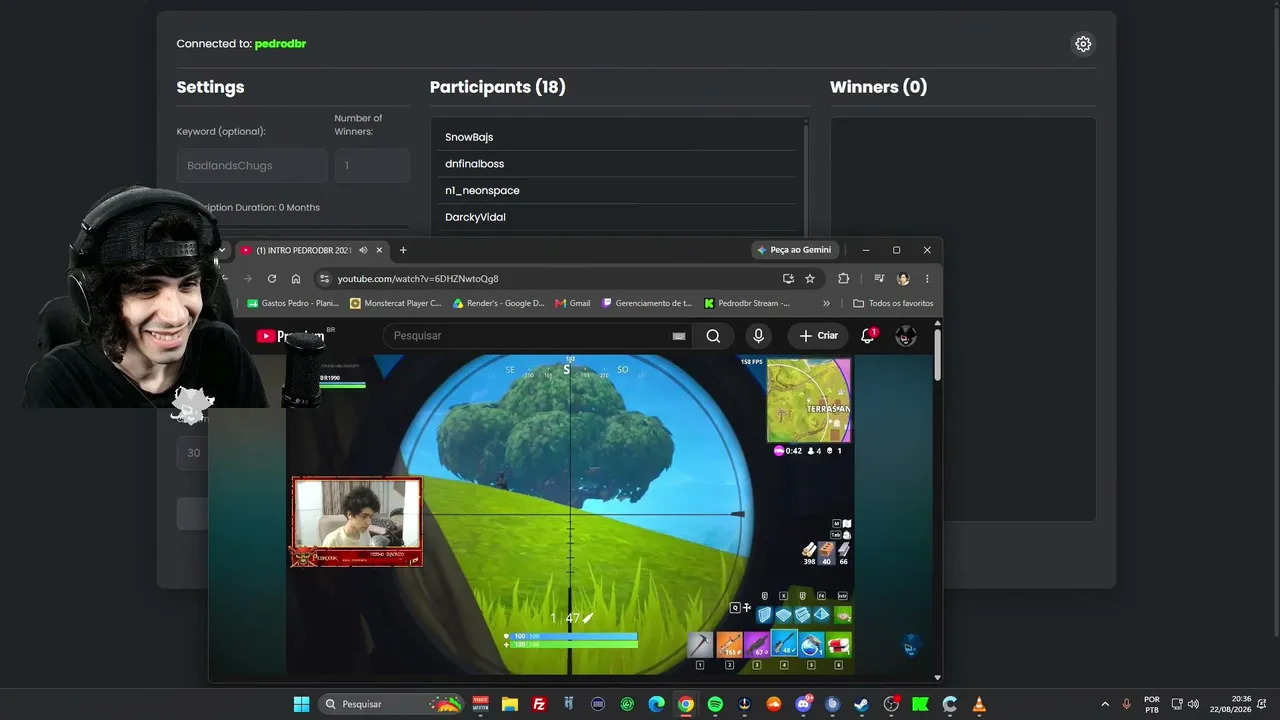
Task: Expand hidden system tray icons
Action: pyautogui.click(x=1105, y=704)
